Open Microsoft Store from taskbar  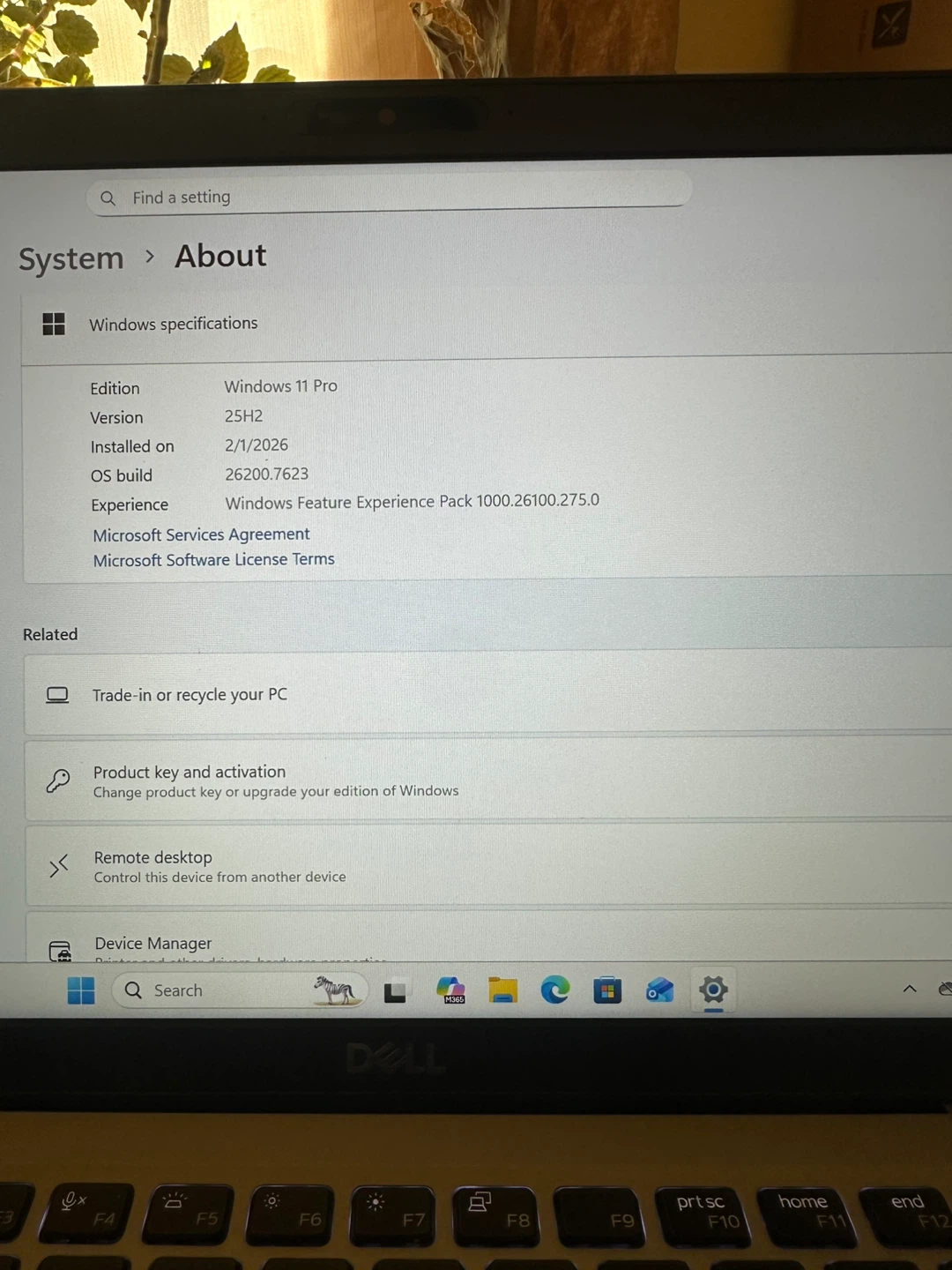point(607,990)
